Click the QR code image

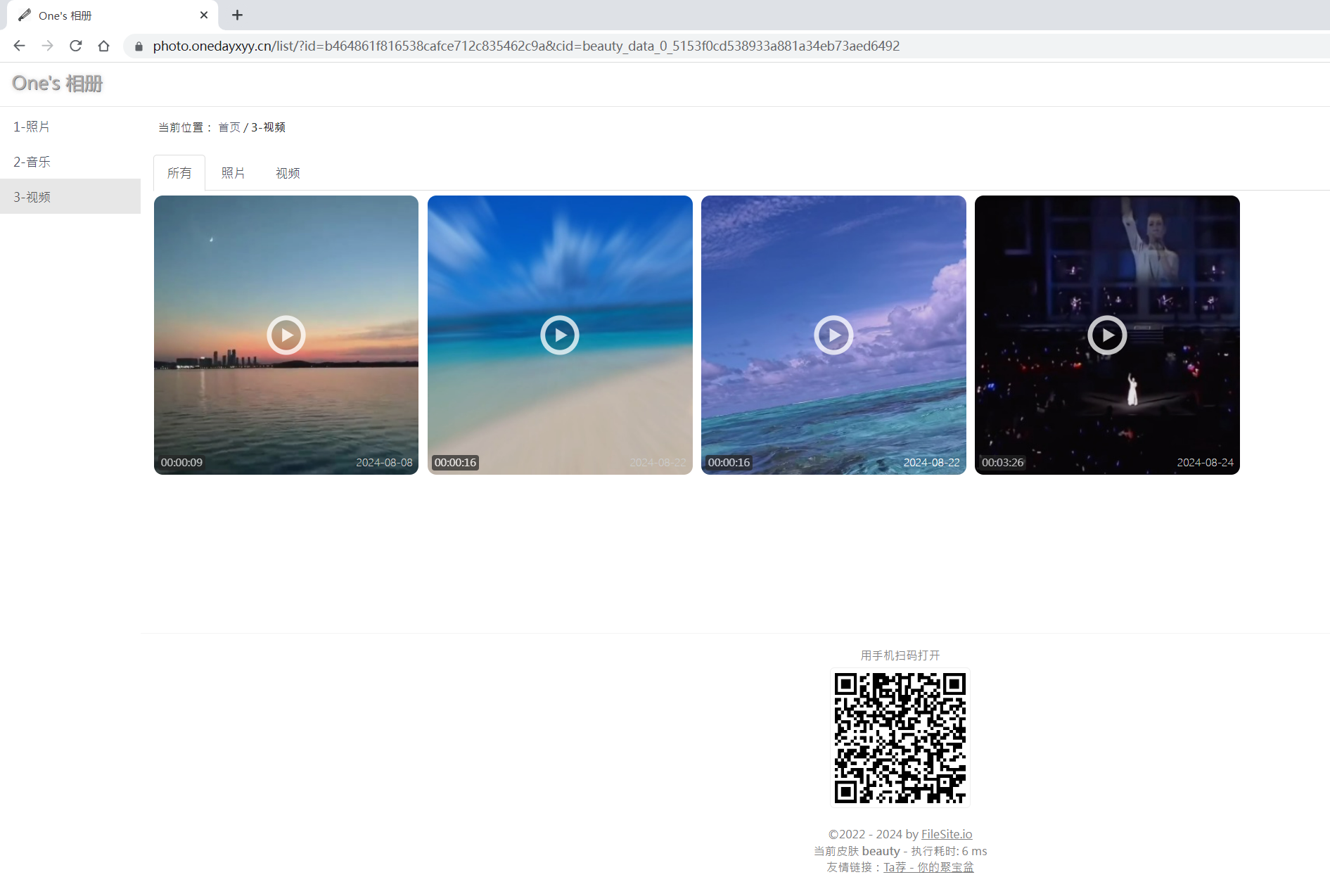(900, 738)
